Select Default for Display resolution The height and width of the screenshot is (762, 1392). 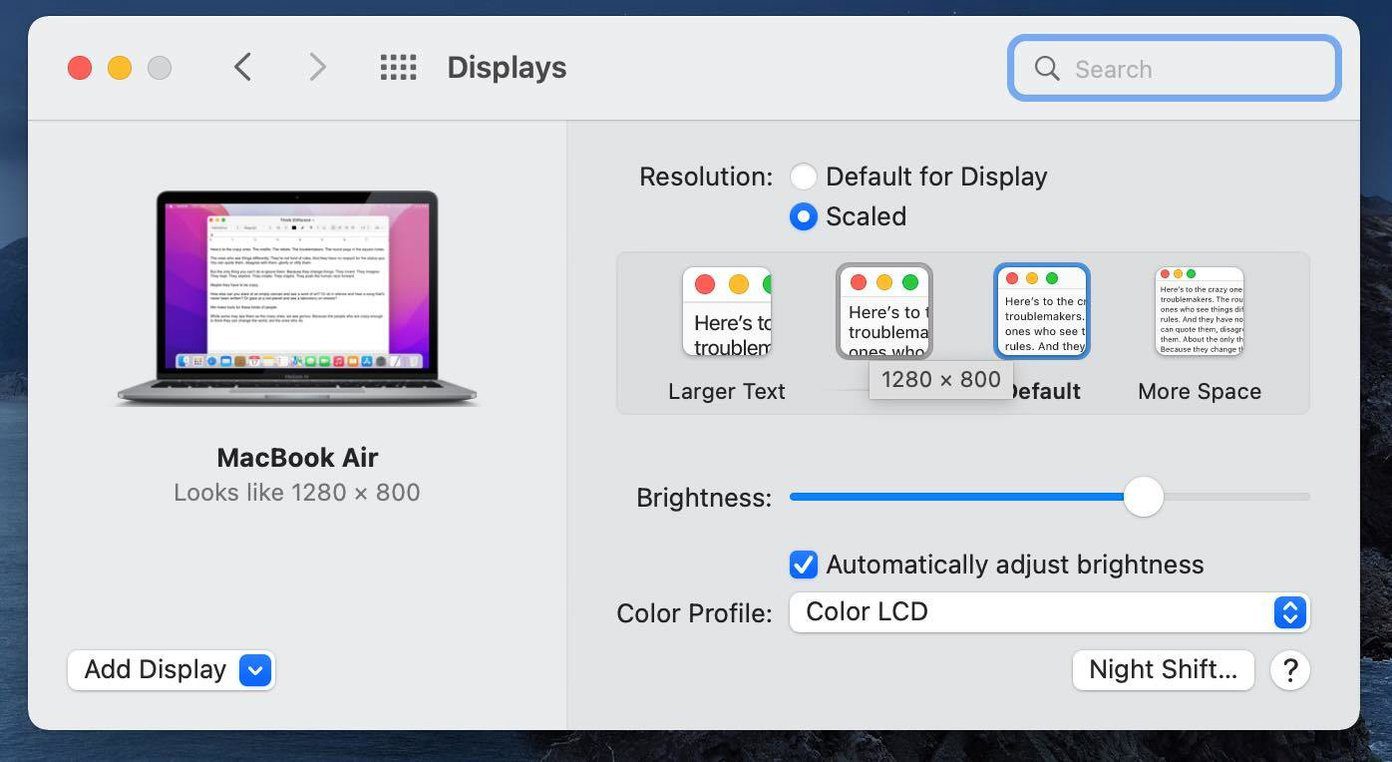tap(803, 177)
